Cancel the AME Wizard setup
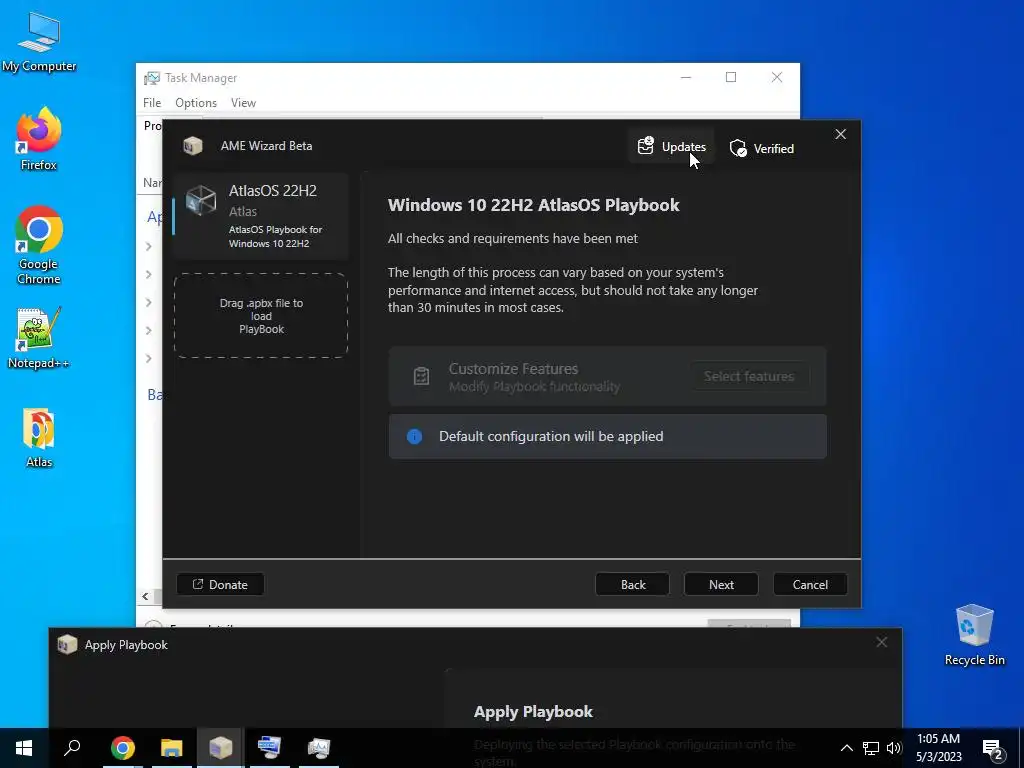The width and height of the screenshot is (1024, 768). click(810, 584)
